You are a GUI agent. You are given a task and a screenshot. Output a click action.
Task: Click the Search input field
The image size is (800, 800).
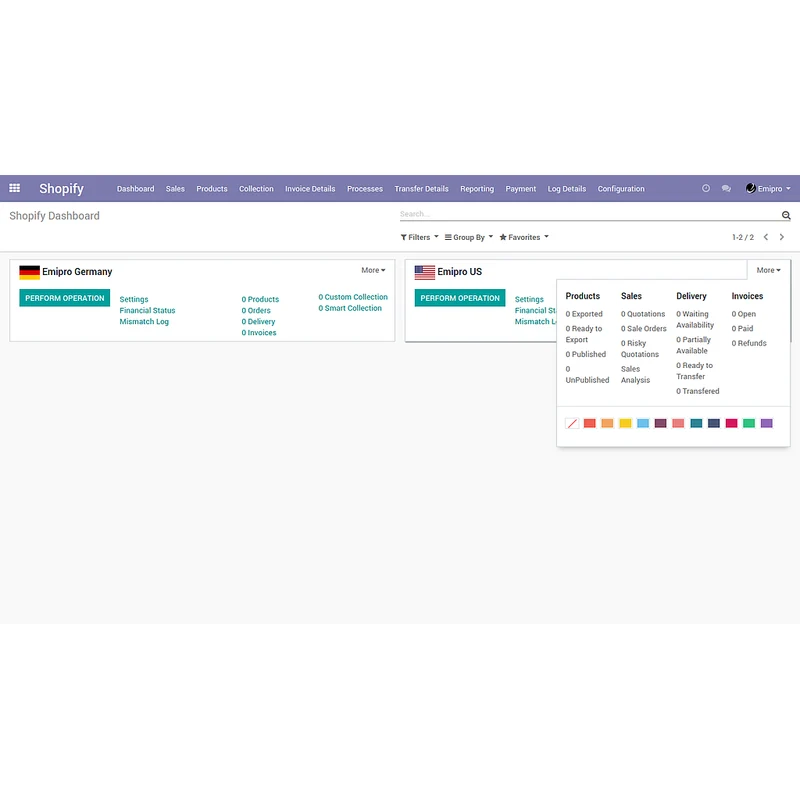tap(590, 214)
